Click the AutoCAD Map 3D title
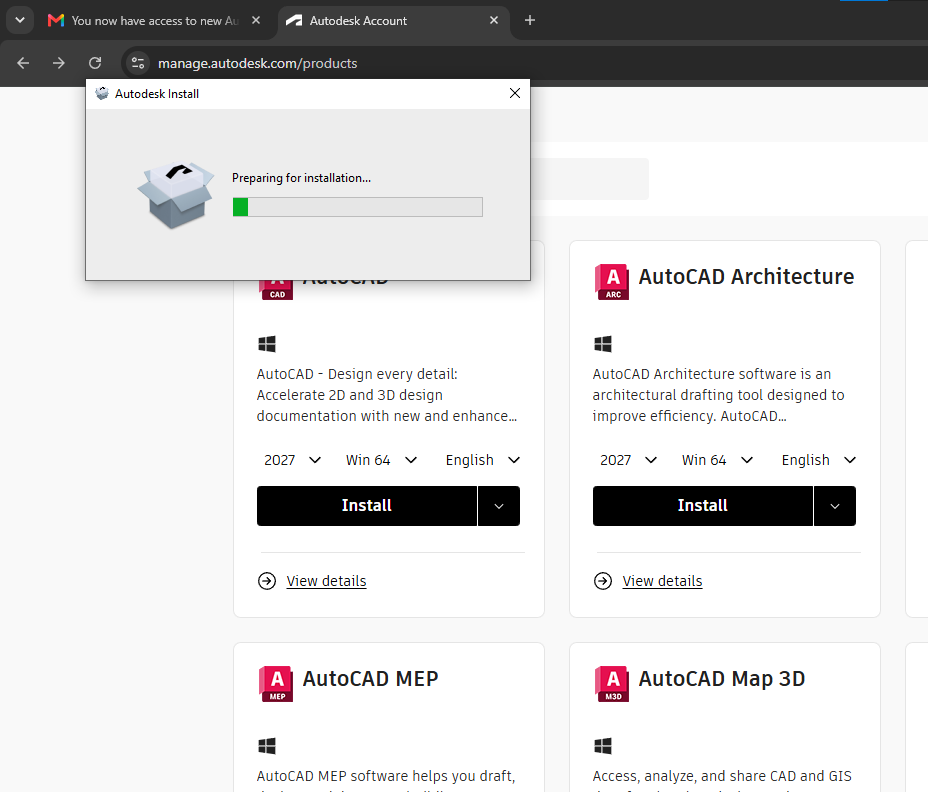The image size is (928, 792). tap(722, 679)
